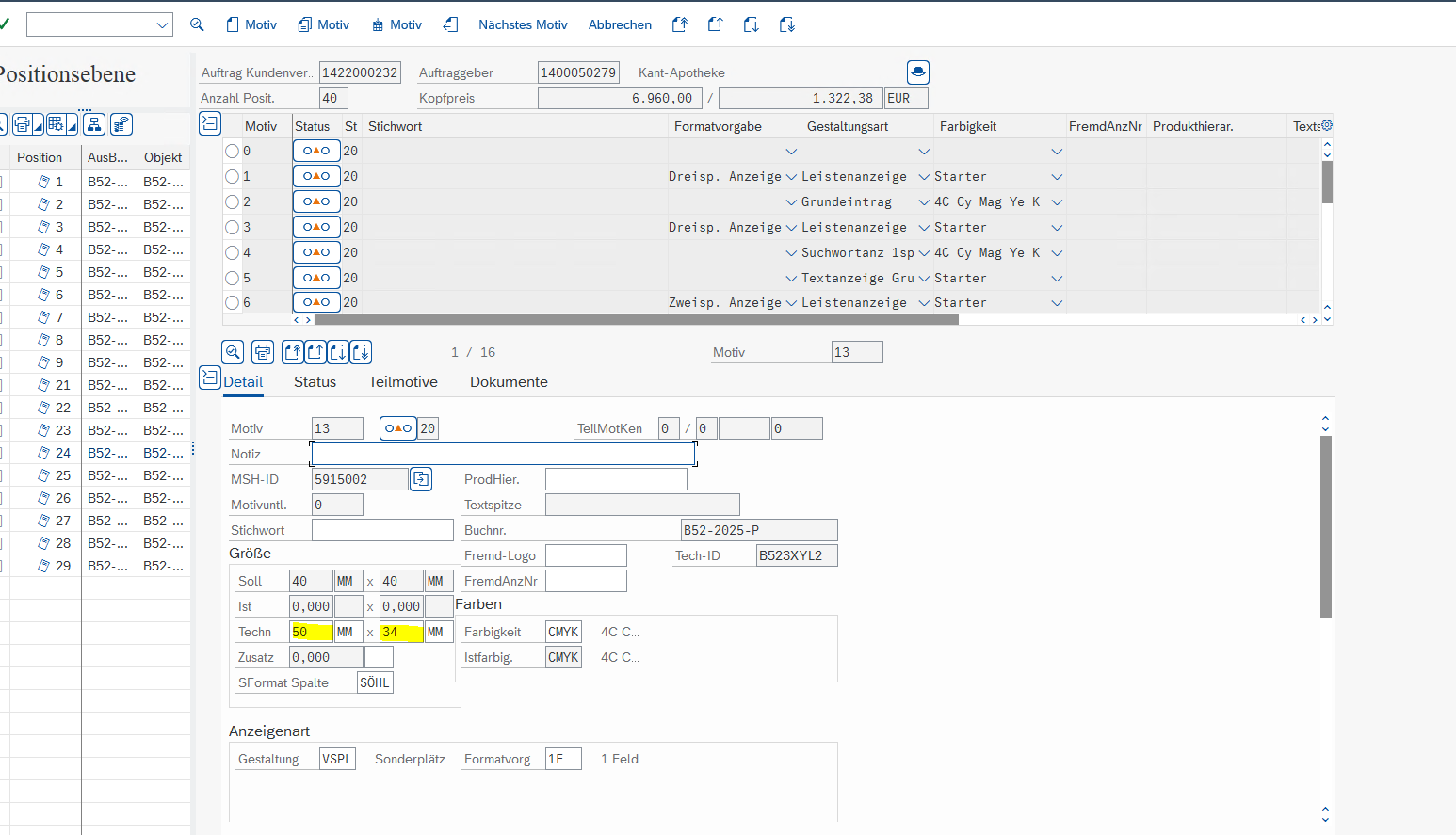The width and height of the screenshot is (1456, 835).
Task: Go to next motif icon above the tabs
Action: coord(338,352)
